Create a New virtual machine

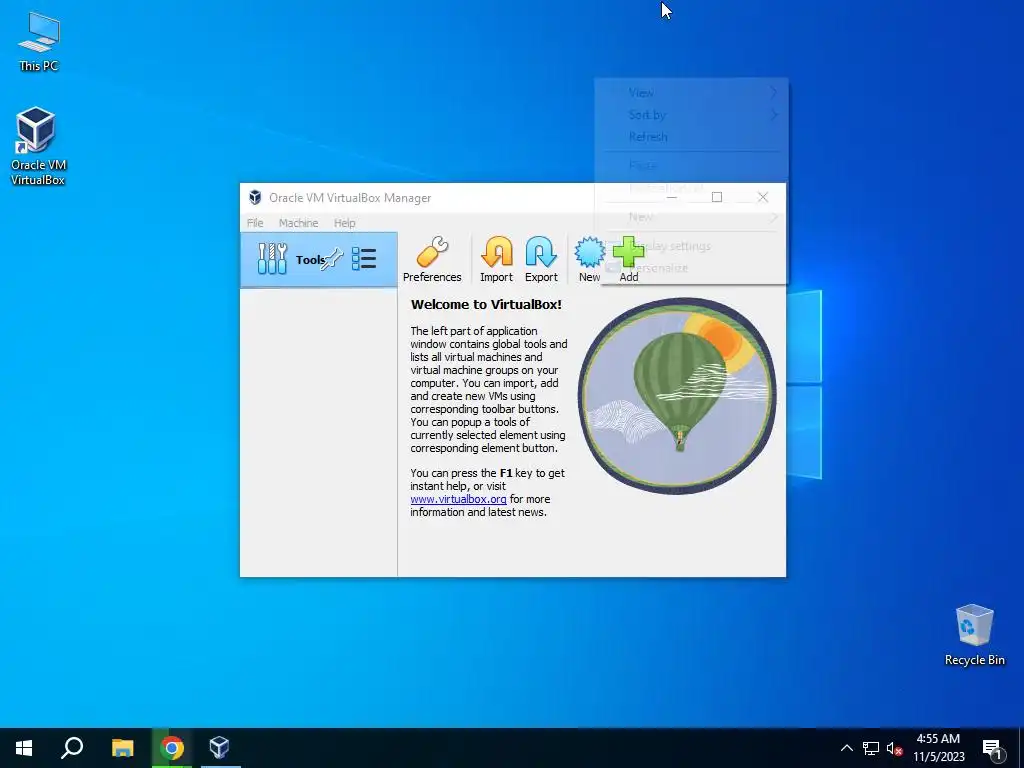589,259
